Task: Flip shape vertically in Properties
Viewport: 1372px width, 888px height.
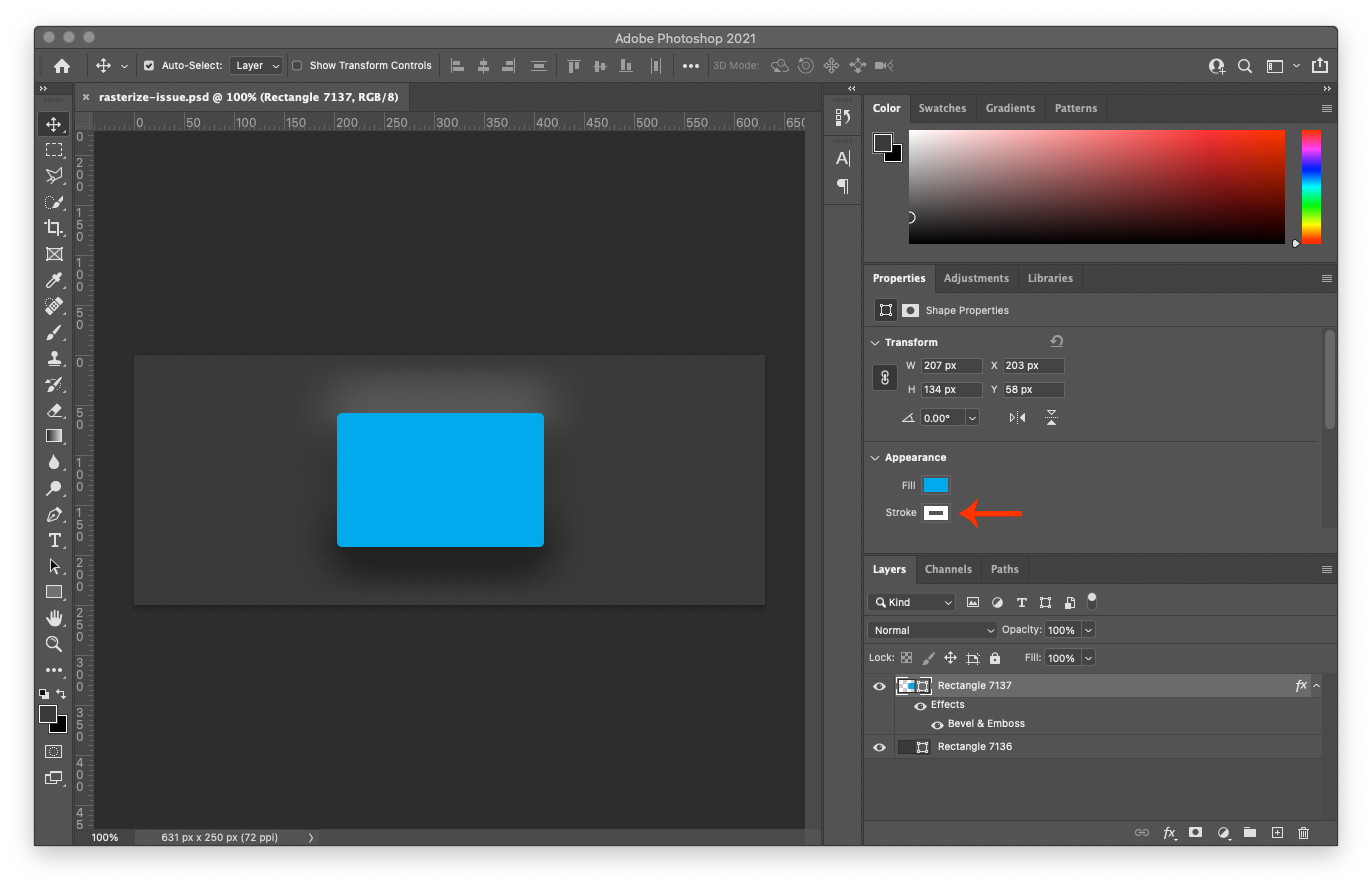Action: coord(1051,418)
